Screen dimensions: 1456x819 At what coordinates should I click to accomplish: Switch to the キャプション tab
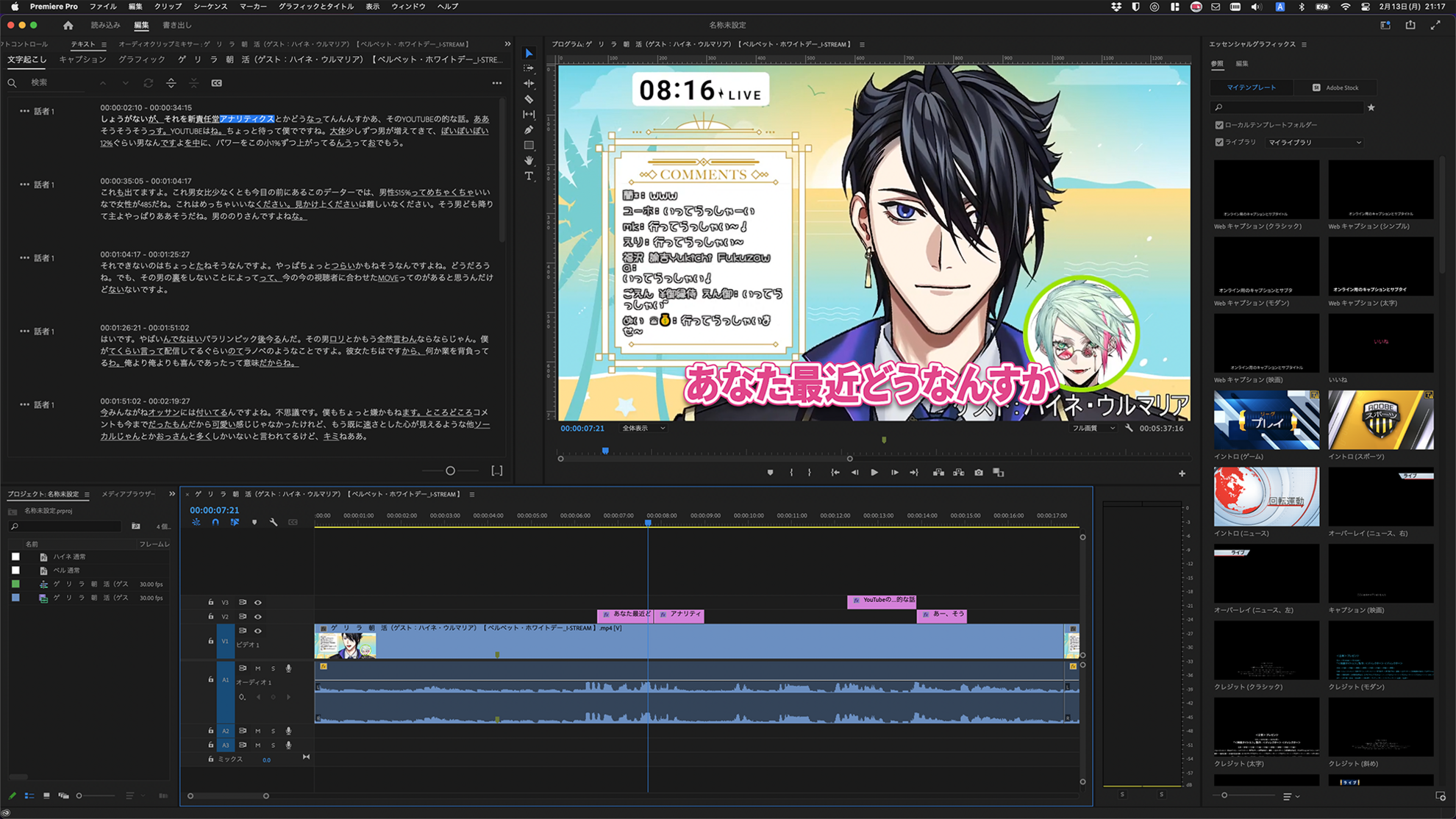click(82, 60)
